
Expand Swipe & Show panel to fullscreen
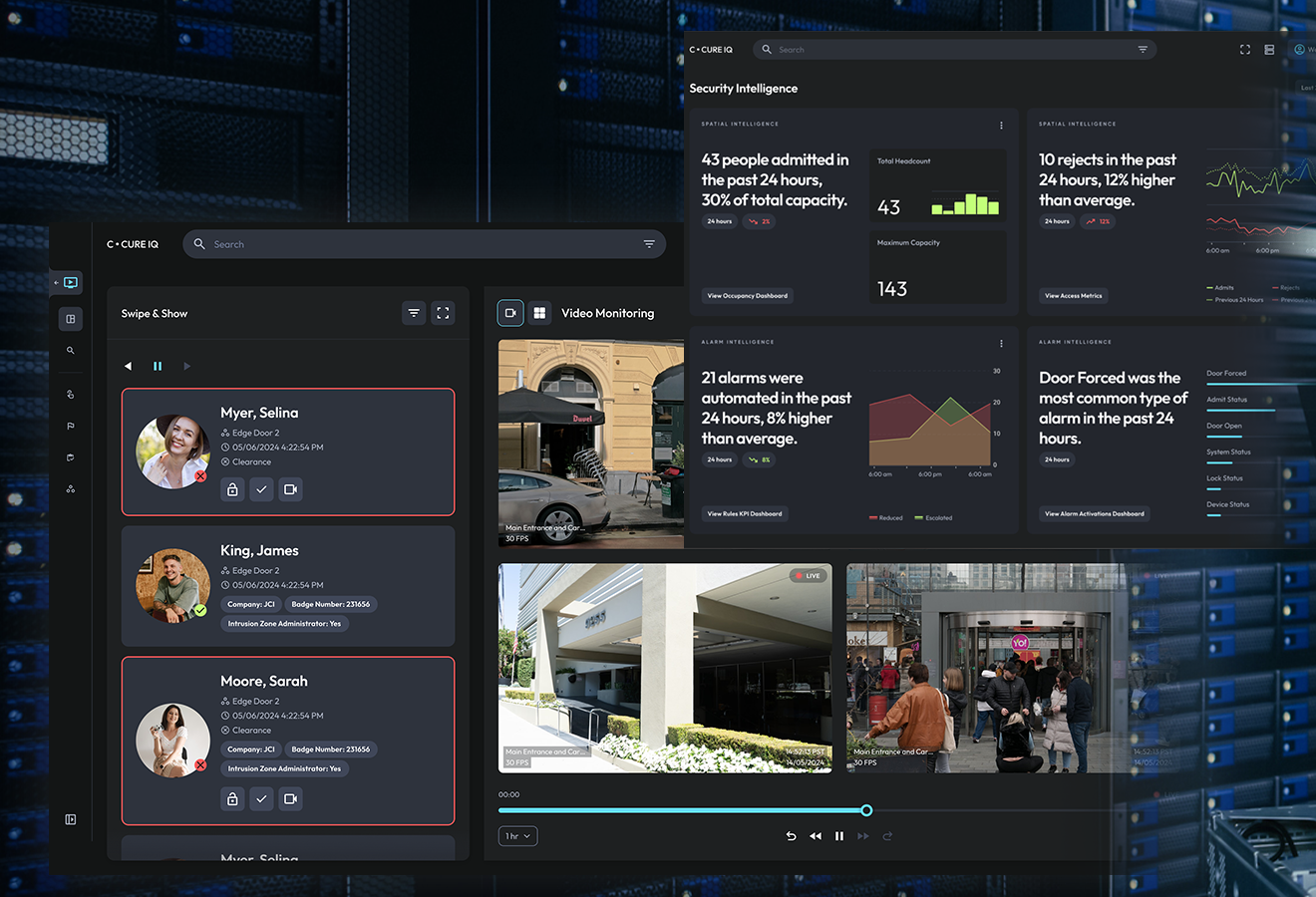[x=443, y=313]
